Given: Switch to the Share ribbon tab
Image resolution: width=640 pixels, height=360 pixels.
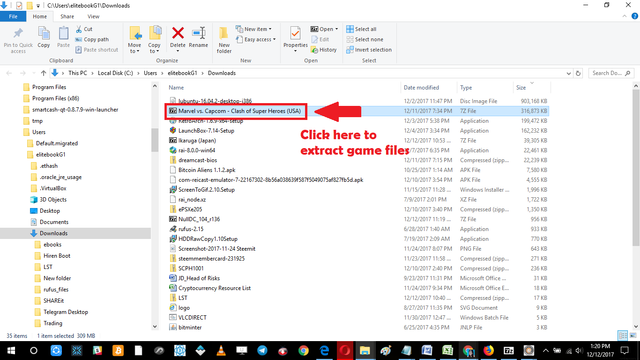Looking at the screenshot, I should pyautogui.click(x=67, y=16).
